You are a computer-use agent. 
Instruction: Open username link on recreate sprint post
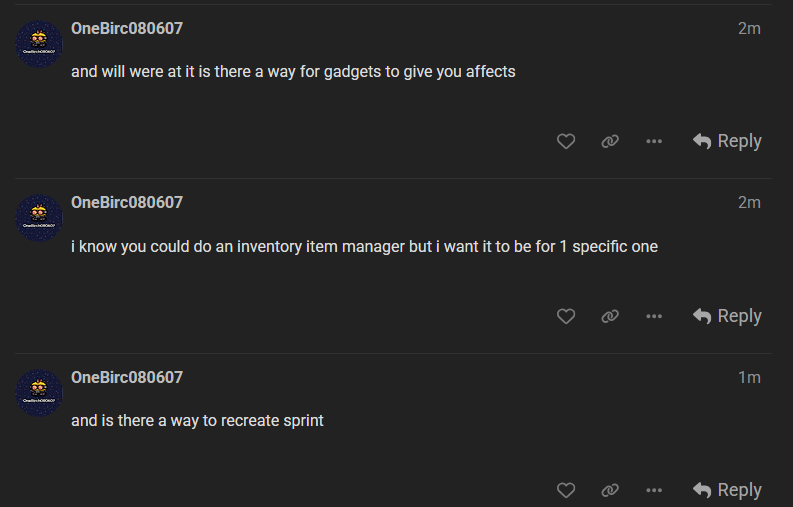point(127,377)
